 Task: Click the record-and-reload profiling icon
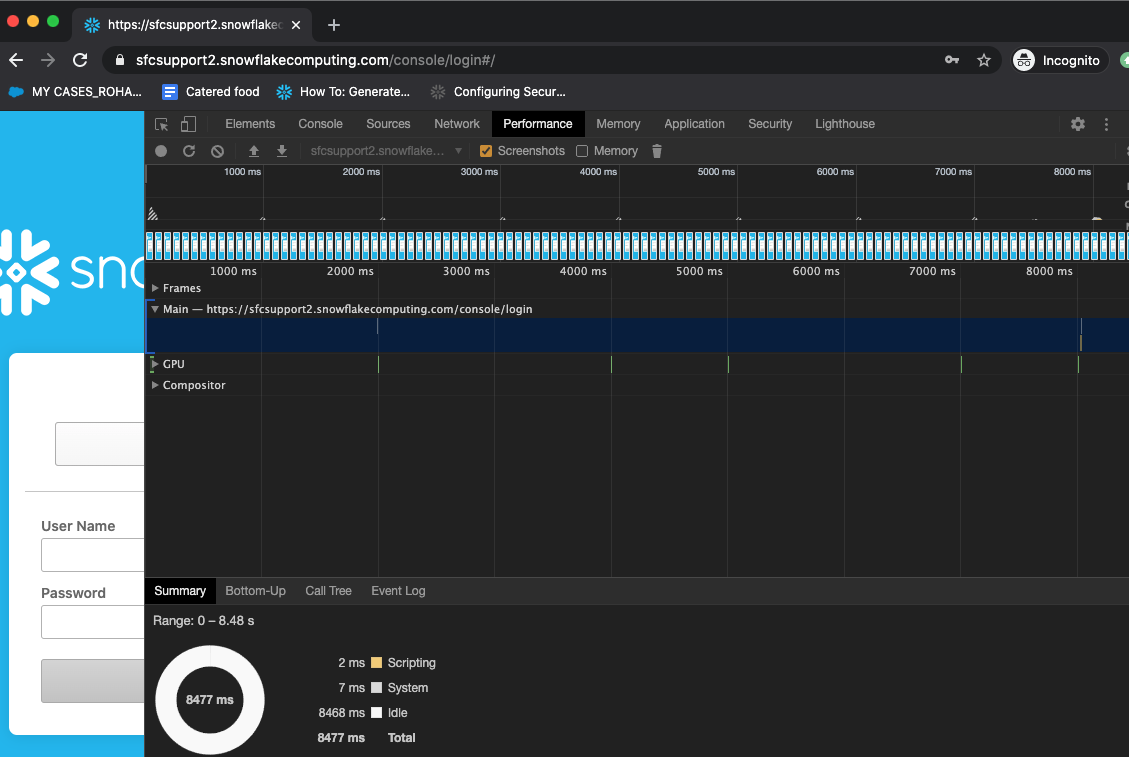pyautogui.click(x=189, y=150)
